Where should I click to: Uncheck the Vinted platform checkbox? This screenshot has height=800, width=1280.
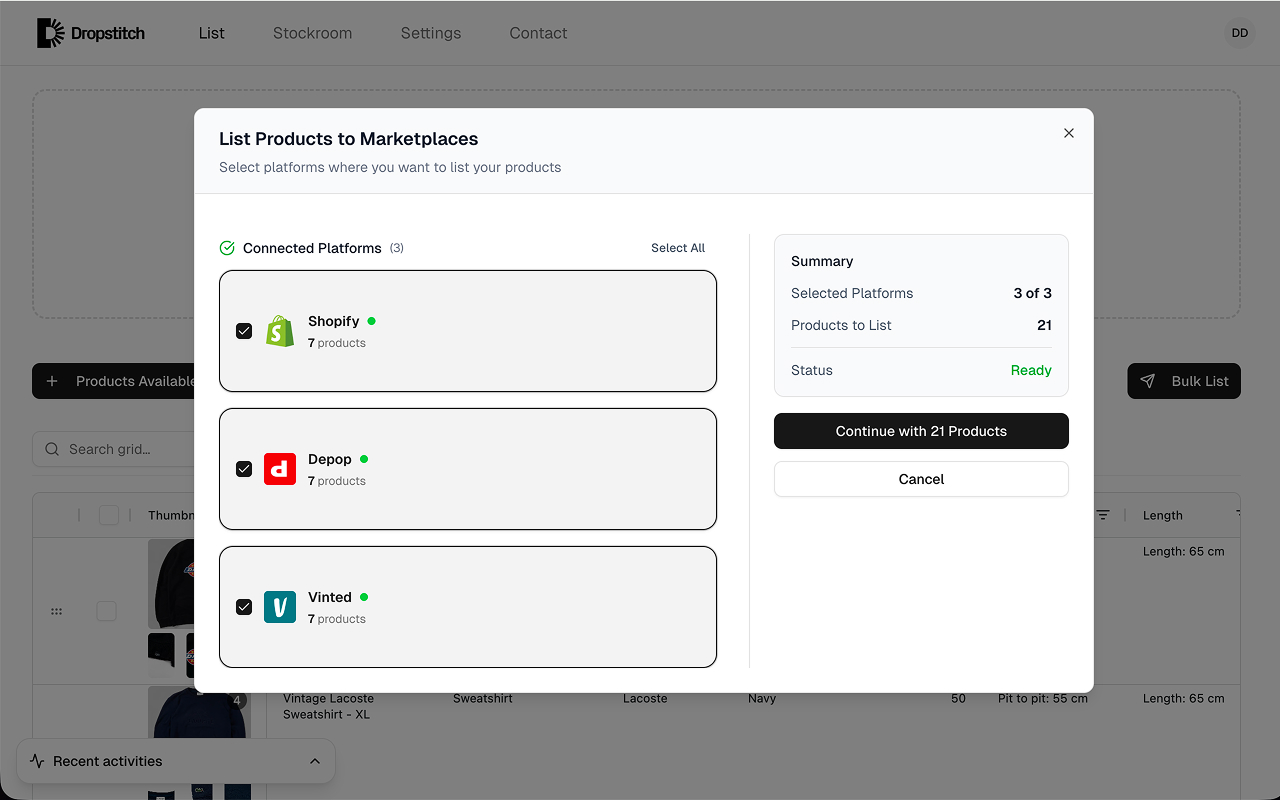(x=244, y=607)
